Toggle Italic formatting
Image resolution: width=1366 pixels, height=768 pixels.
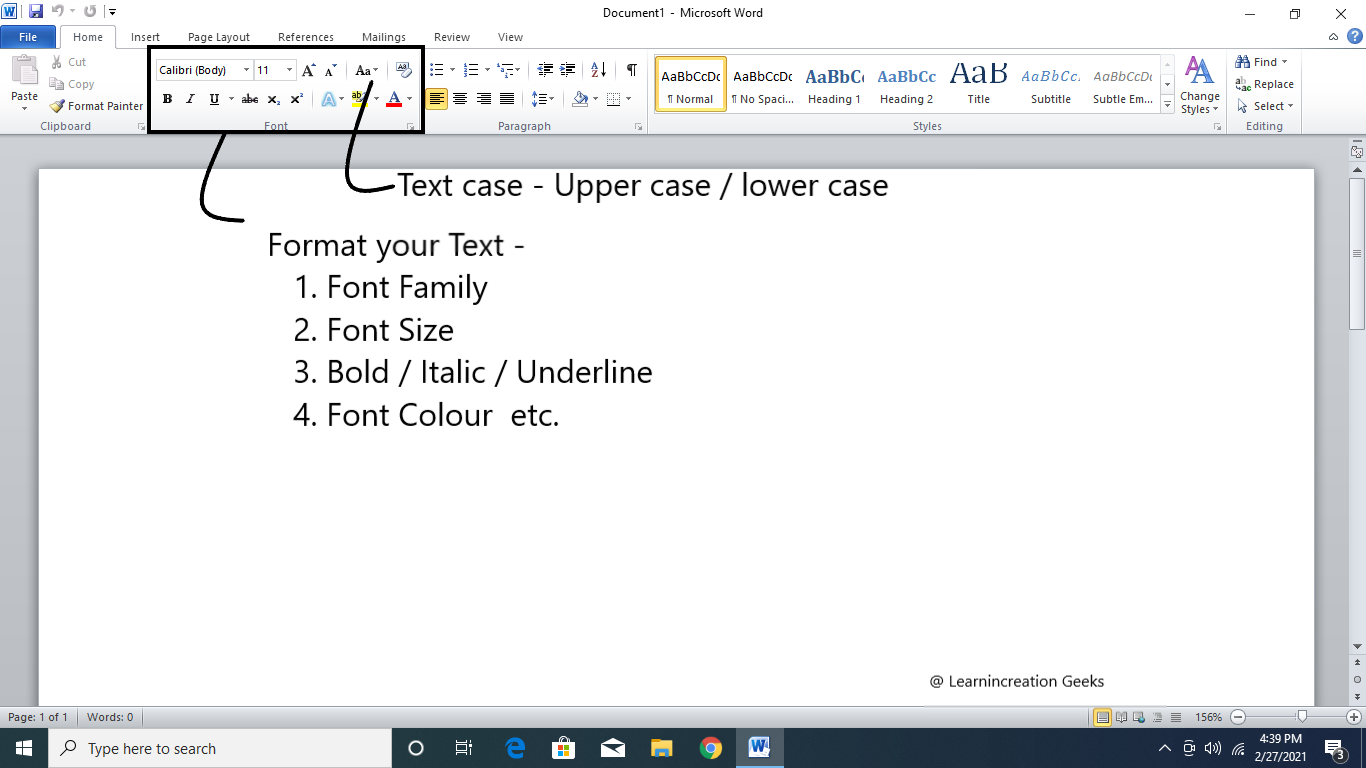click(190, 99)
